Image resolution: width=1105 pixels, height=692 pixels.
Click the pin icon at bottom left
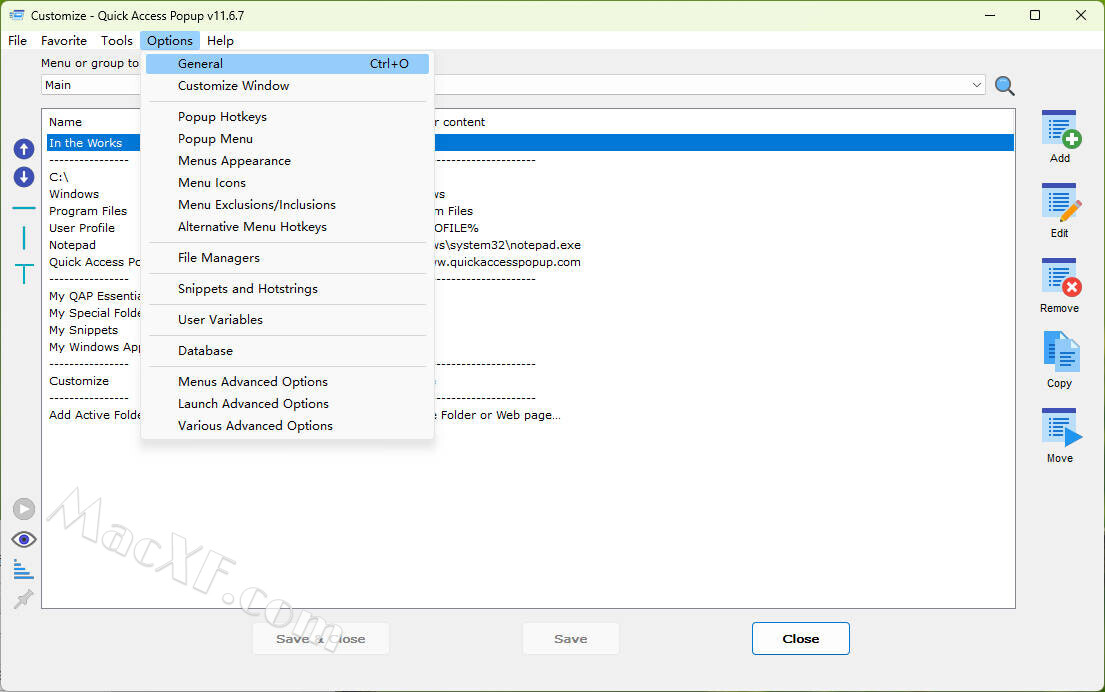(x=24, y=599)
